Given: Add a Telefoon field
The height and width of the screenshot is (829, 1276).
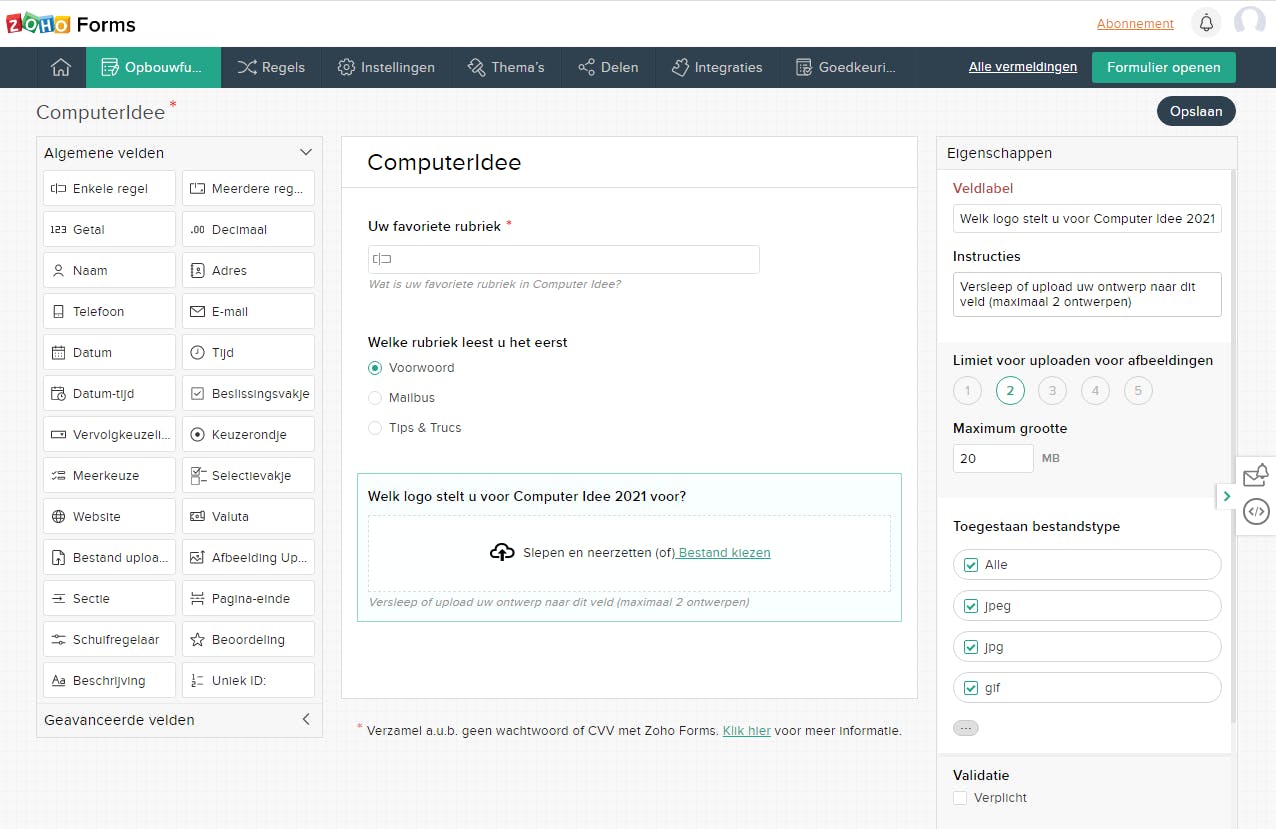Looking at the screenshot, I should coord(110,311).
